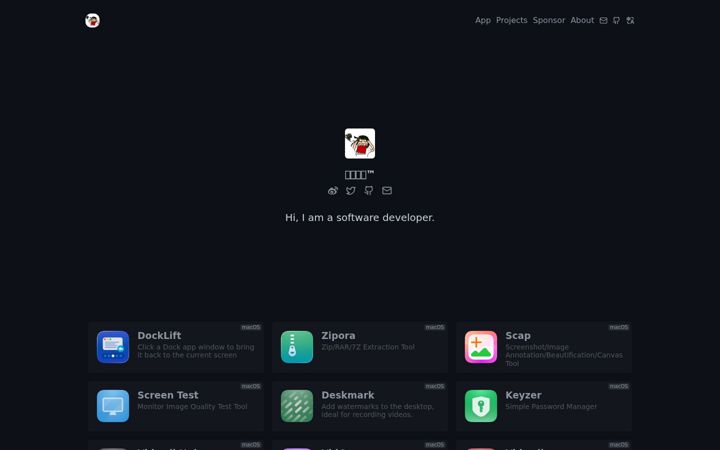The height and width of the screenshot is (450, 720).
Task: Click 'Hi, I am a software developer.' text
Action: tap(360, 217)
